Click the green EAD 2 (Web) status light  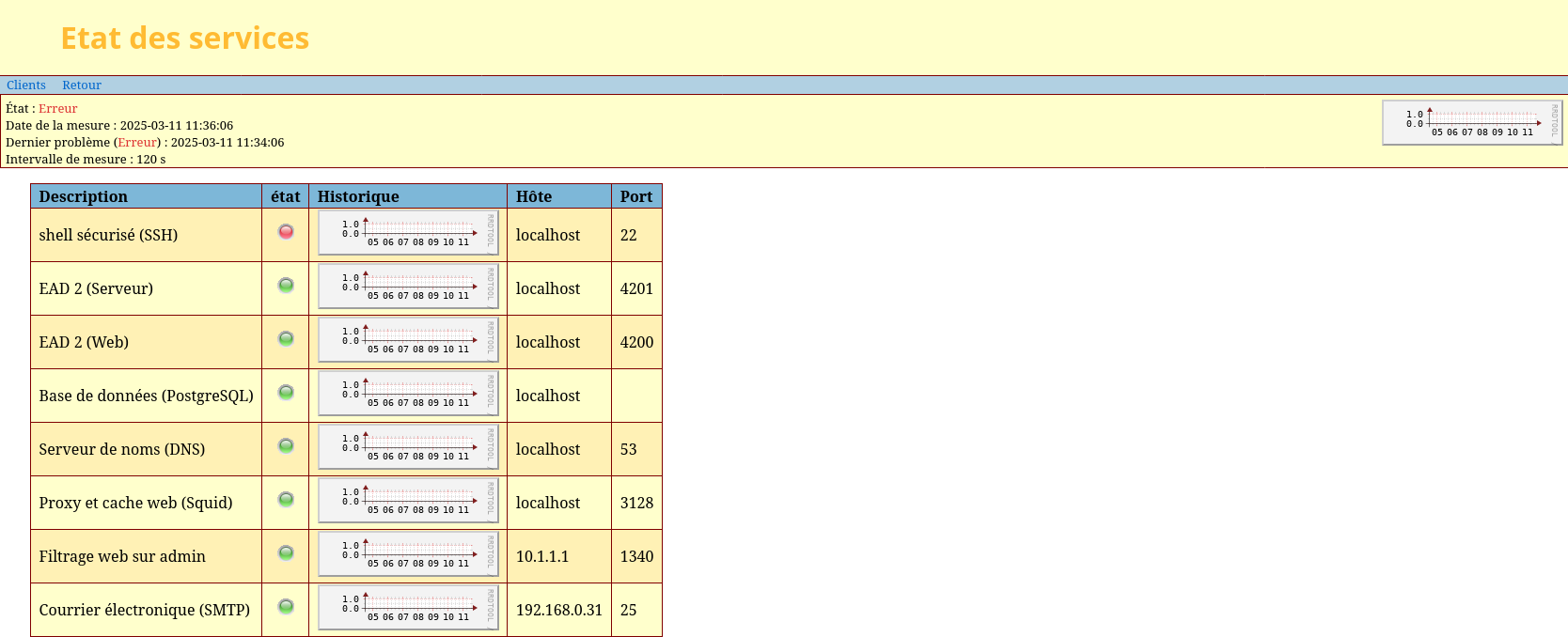[286, 338]
